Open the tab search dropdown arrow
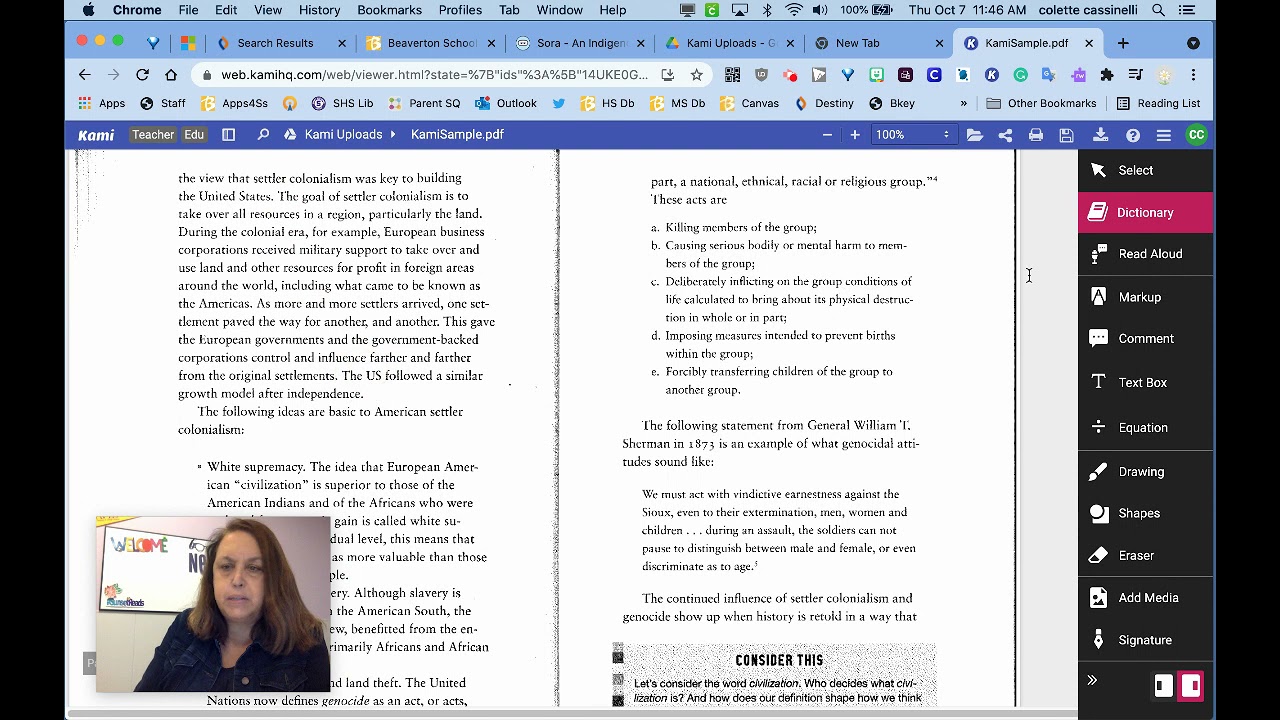This screenshot has height=720, width=1280. pos(1193,43)
